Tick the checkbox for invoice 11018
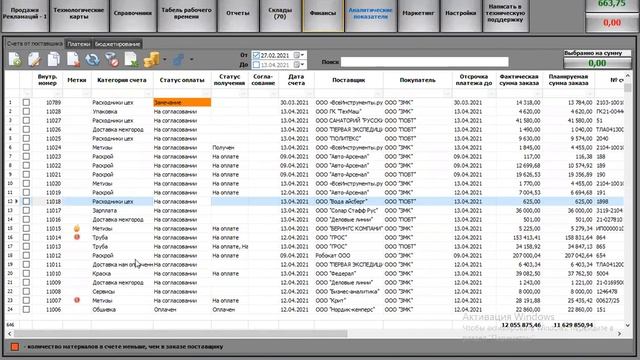Screen dimensions: 640x360 pos(26,201)
